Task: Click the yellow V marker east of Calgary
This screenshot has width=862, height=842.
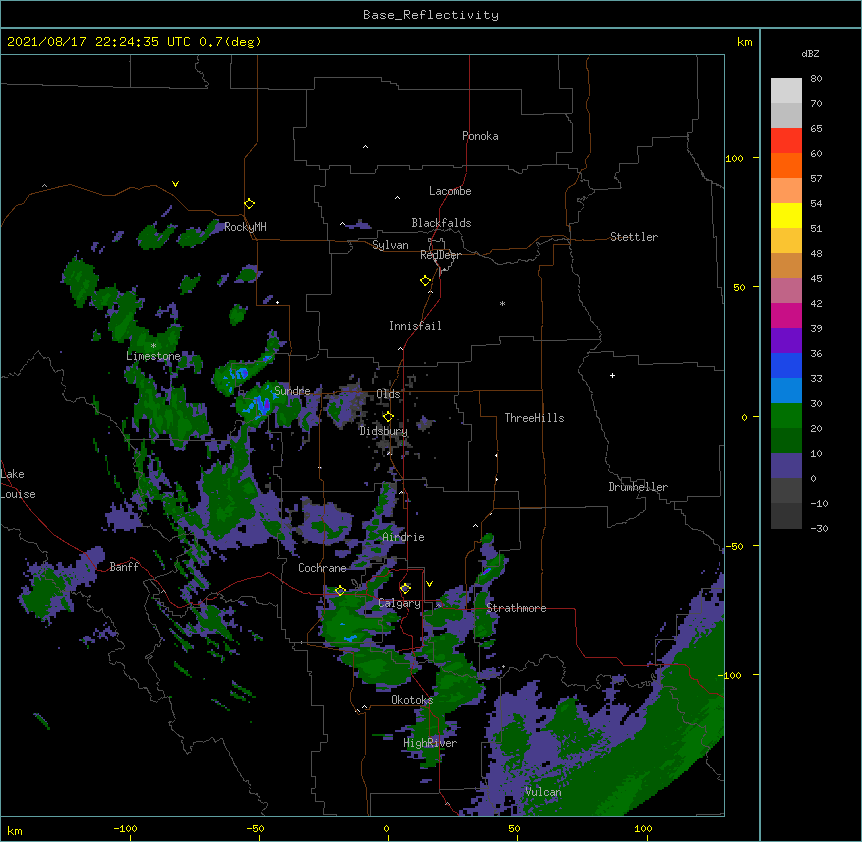Action: click(x=429, y=584)
